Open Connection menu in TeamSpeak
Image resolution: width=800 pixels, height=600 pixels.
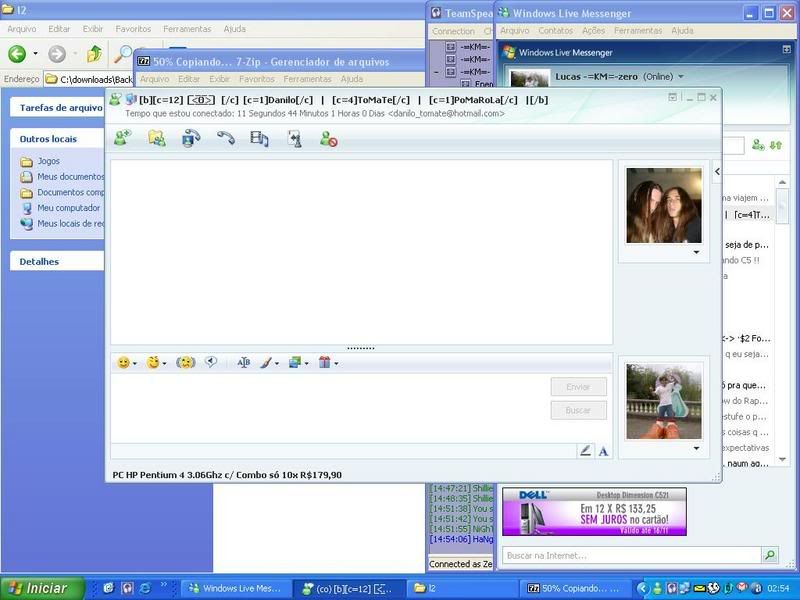click(453, 31)
